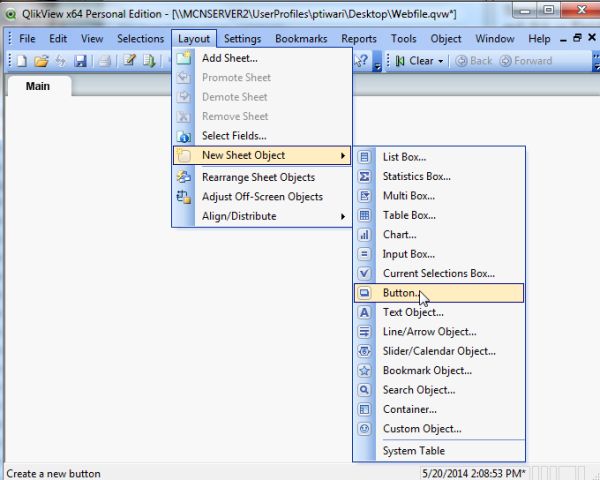Click the Save floppy disk icon
This screenshot has width=600, height=480.
coord(80,60)
